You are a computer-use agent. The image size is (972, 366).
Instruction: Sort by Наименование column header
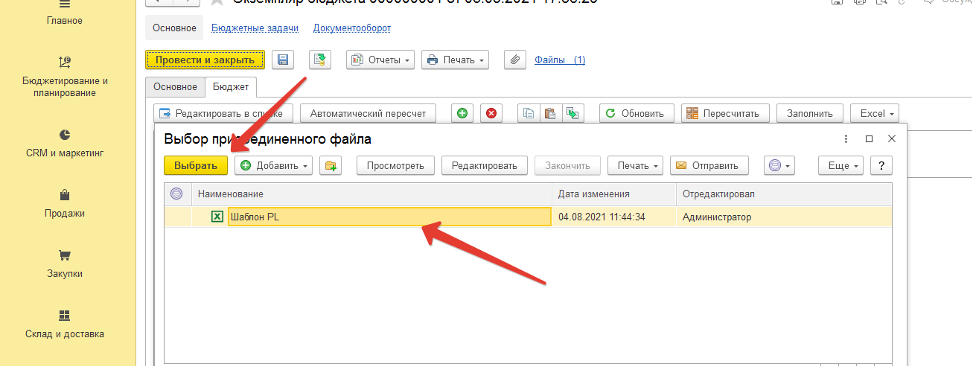tap(372, 194)
